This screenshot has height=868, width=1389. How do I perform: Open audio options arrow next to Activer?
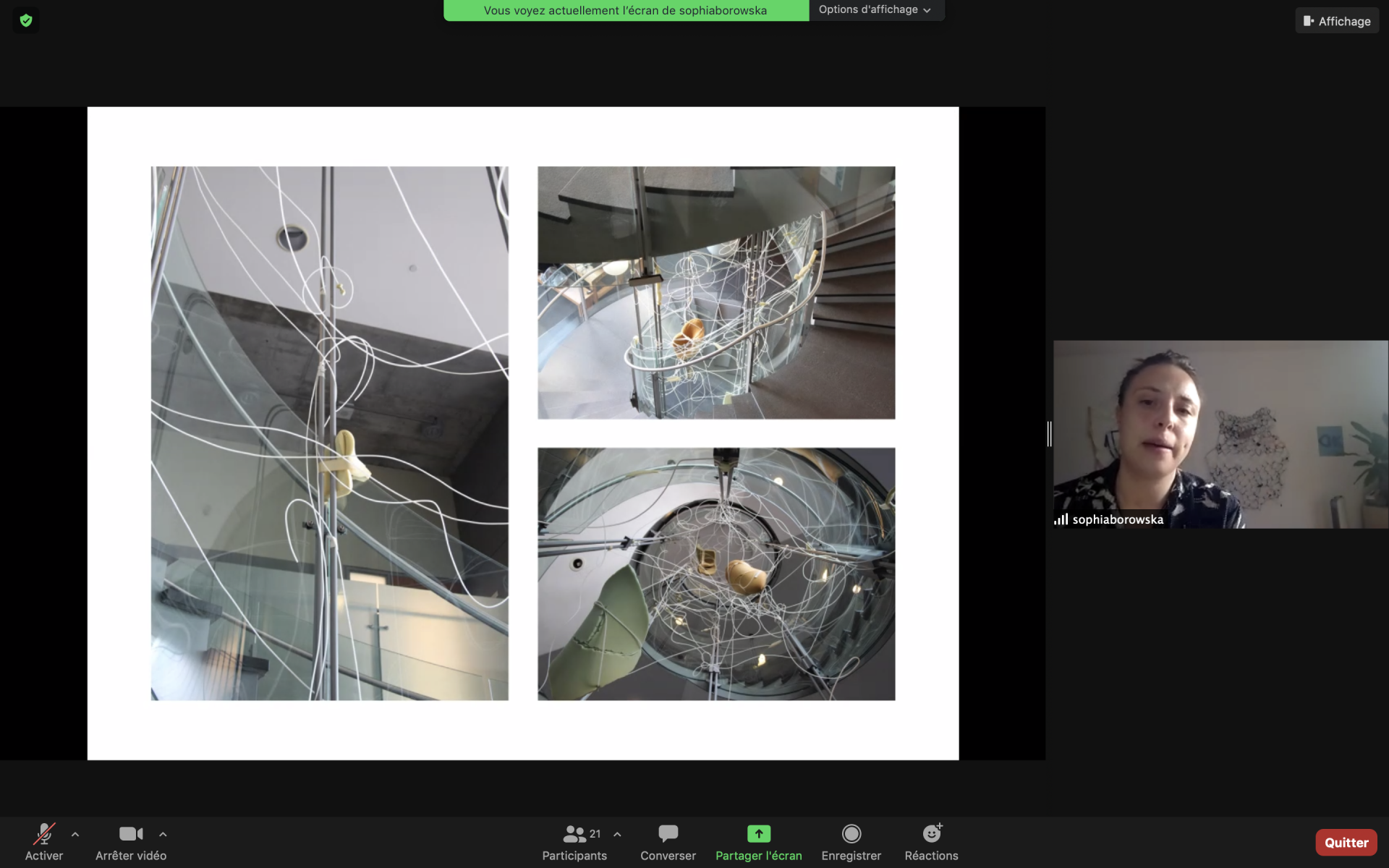75,835
